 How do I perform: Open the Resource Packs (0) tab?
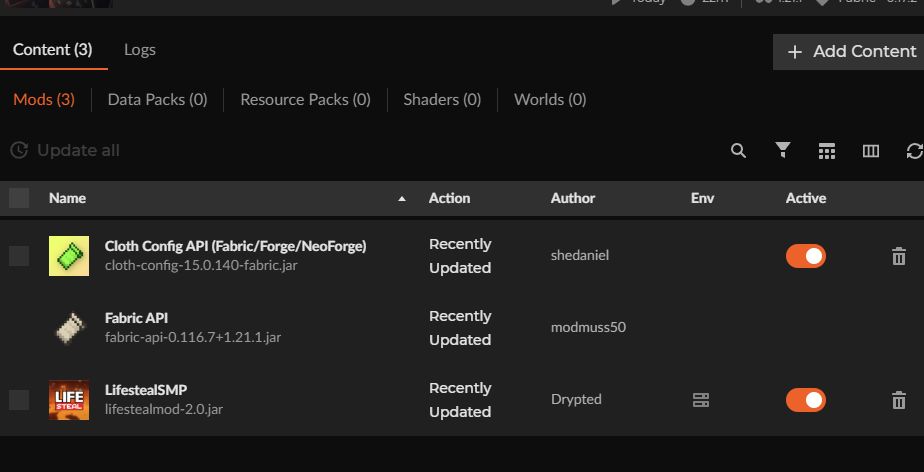click(305, 100)
